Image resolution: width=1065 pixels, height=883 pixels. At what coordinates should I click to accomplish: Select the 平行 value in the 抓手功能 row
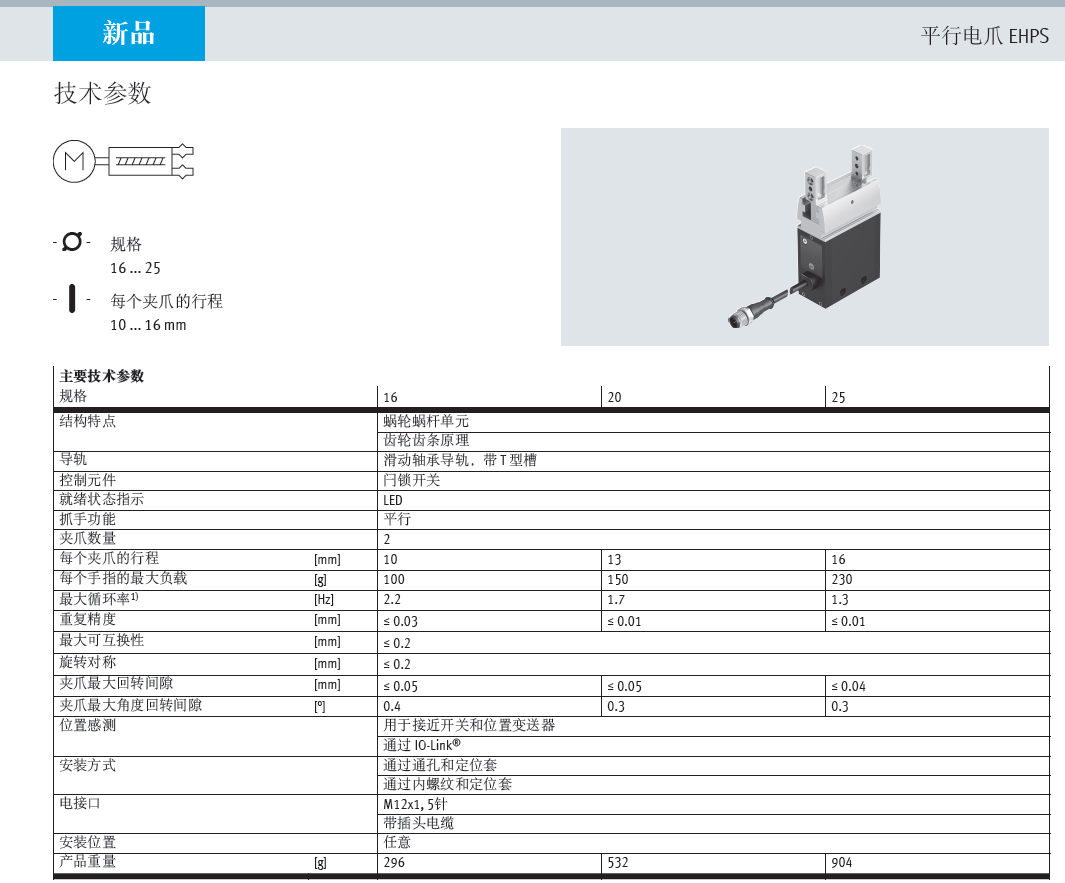(397, 519)
